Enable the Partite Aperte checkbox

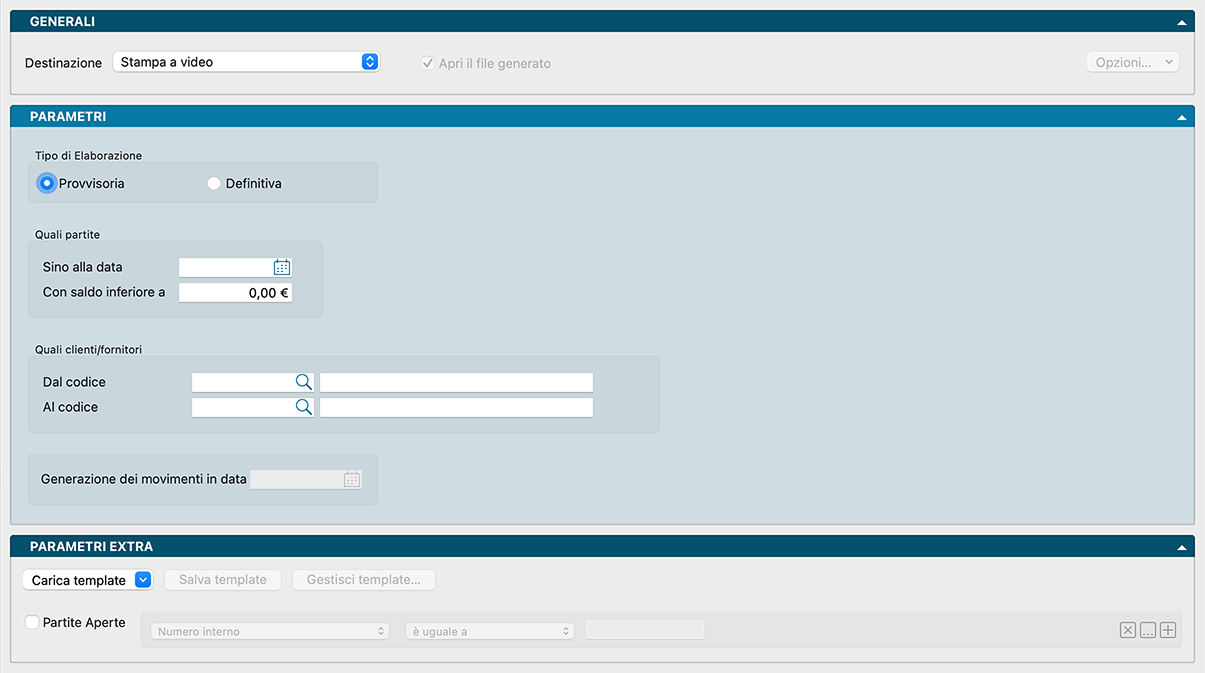pyautogui.click(x=33, y=622)
